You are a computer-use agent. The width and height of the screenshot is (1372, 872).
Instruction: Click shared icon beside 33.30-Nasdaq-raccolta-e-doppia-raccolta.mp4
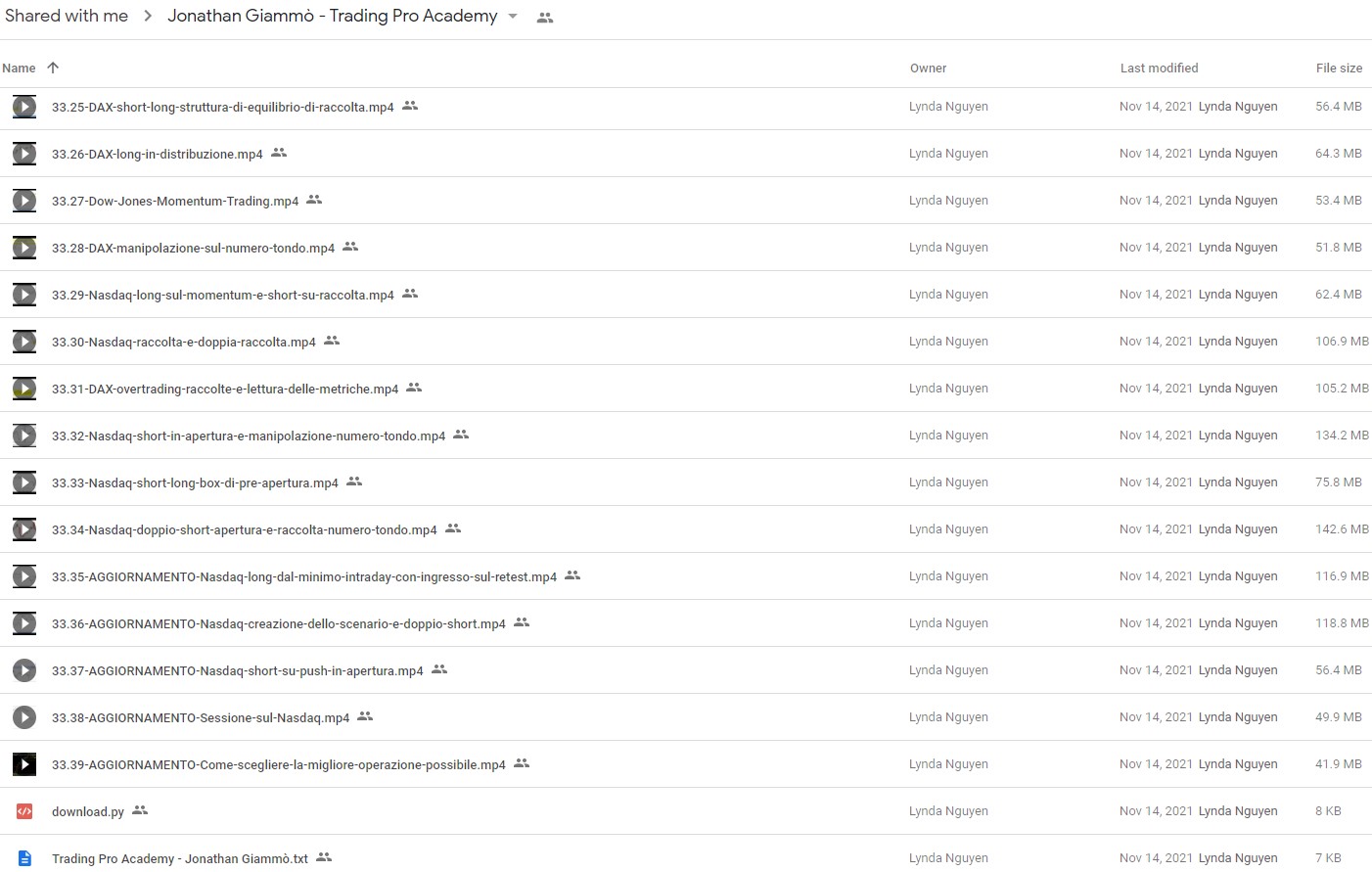(x=332, y=341)
